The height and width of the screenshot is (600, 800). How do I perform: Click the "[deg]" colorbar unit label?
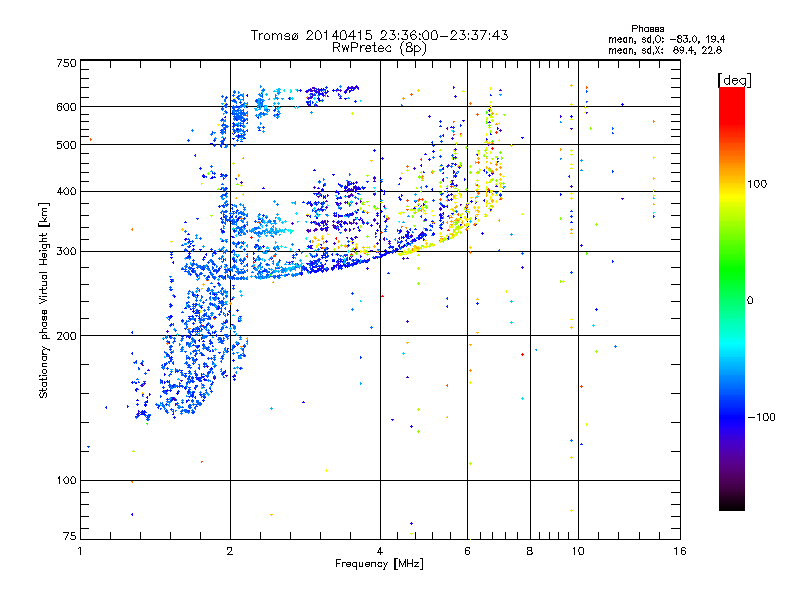(x=734, y=80)
